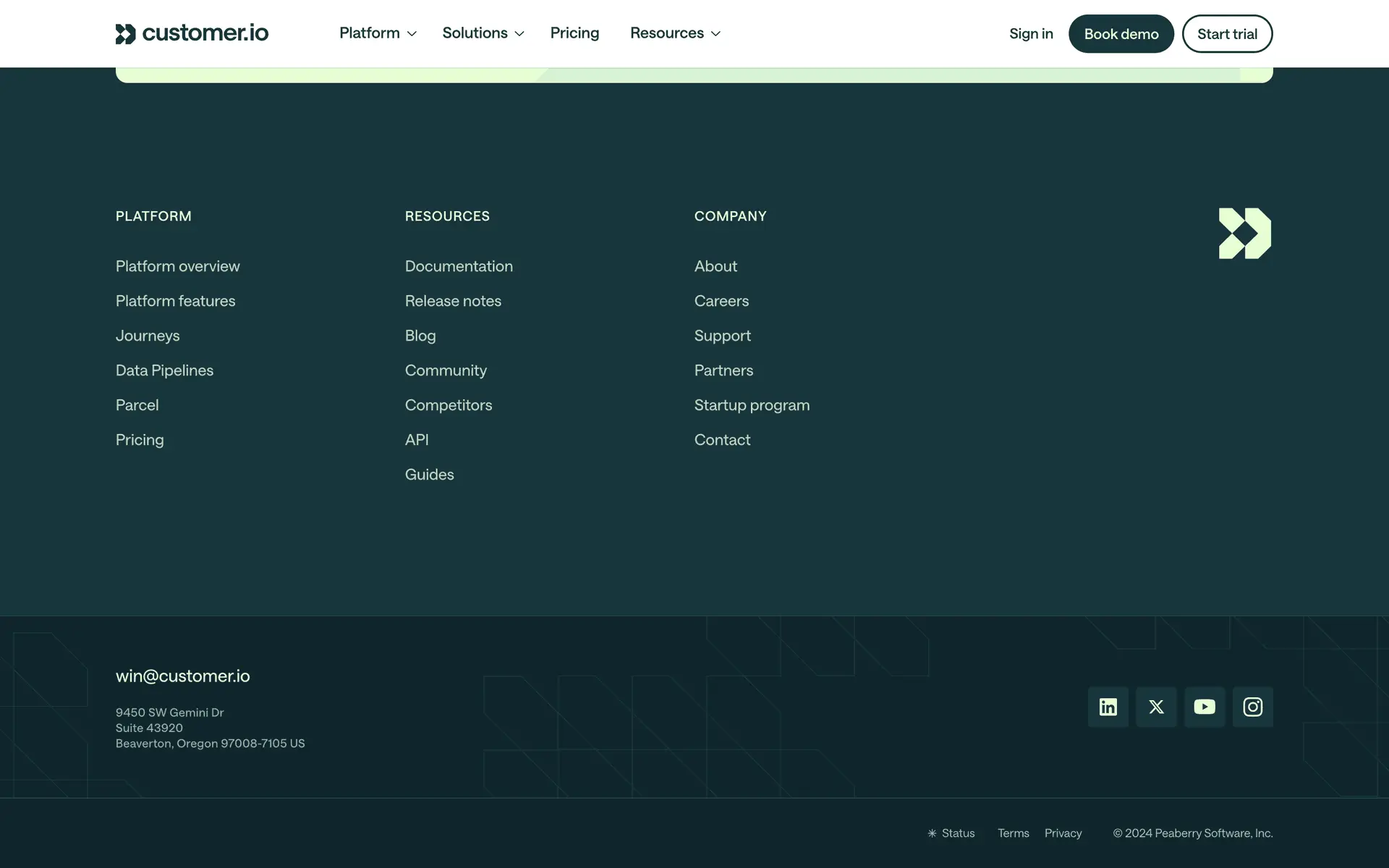This screenshot has height=868, width=1389.
Task: Click Sign in in the header
Action: pyautogui.click(x=1031, y=34)
